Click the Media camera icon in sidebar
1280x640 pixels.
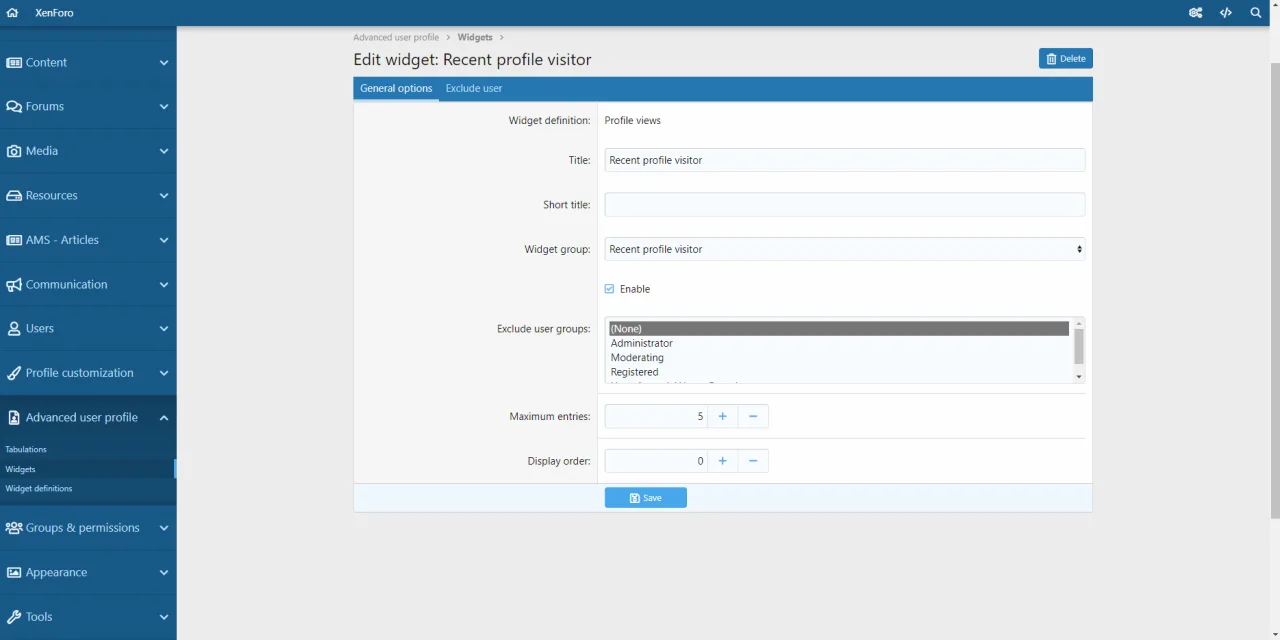[x=14, y=151]
